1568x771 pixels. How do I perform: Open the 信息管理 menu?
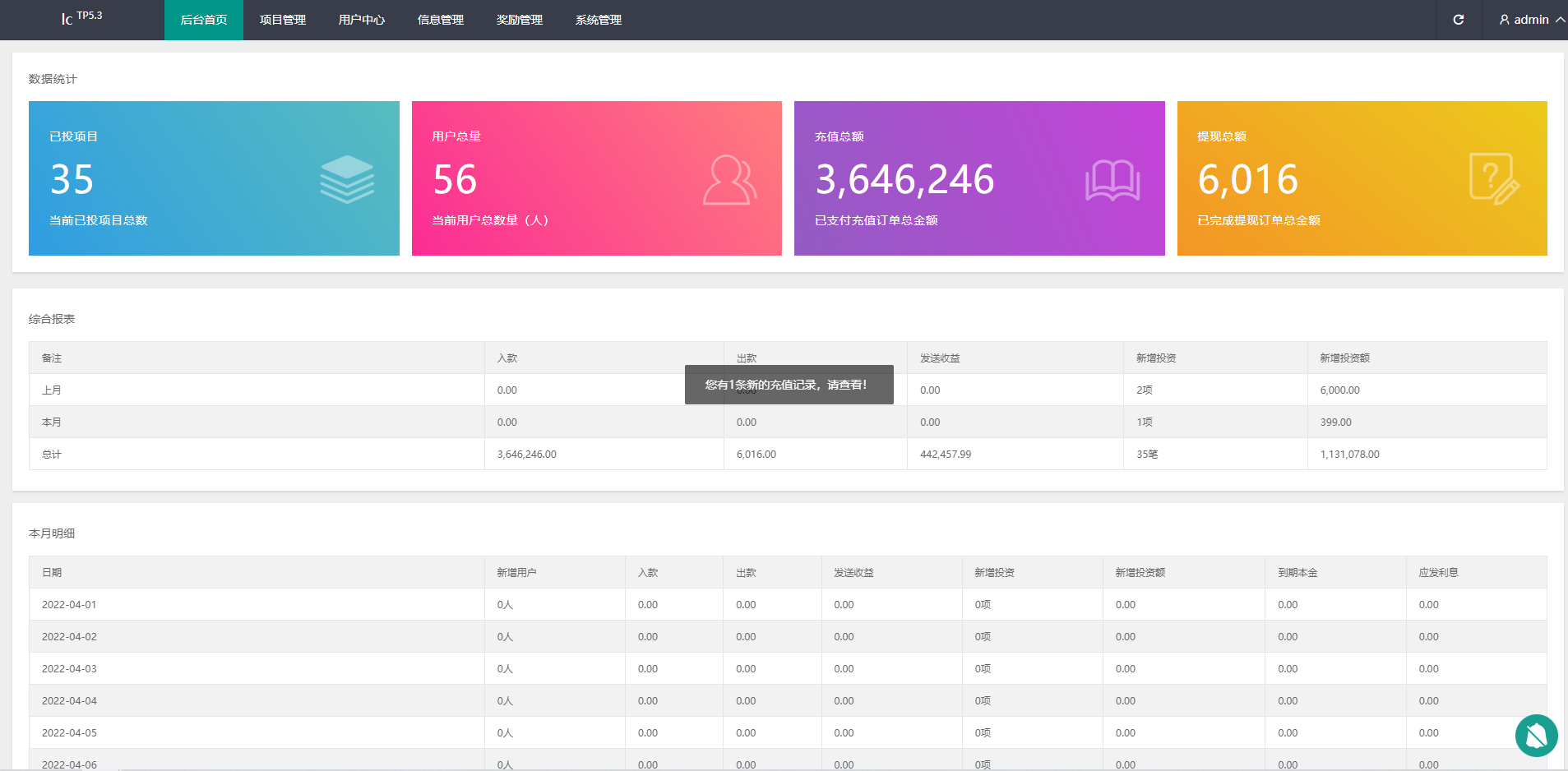pyautogui.click(x=441, y=20)
